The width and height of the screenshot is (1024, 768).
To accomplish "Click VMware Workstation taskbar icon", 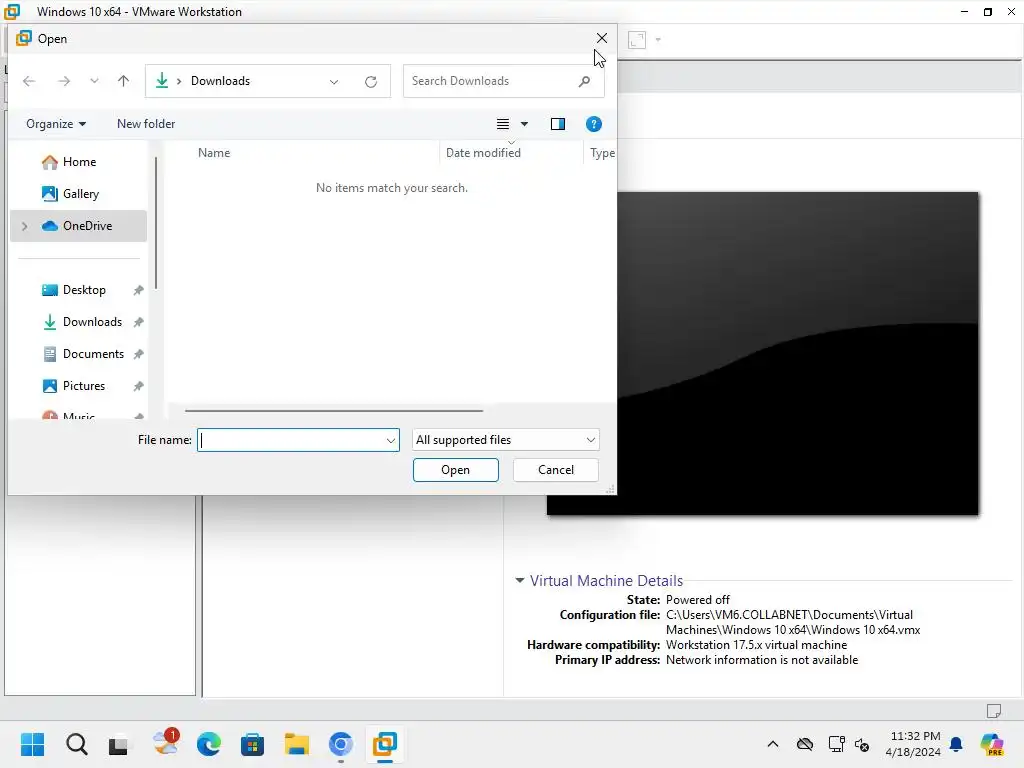I will point(385,744).
